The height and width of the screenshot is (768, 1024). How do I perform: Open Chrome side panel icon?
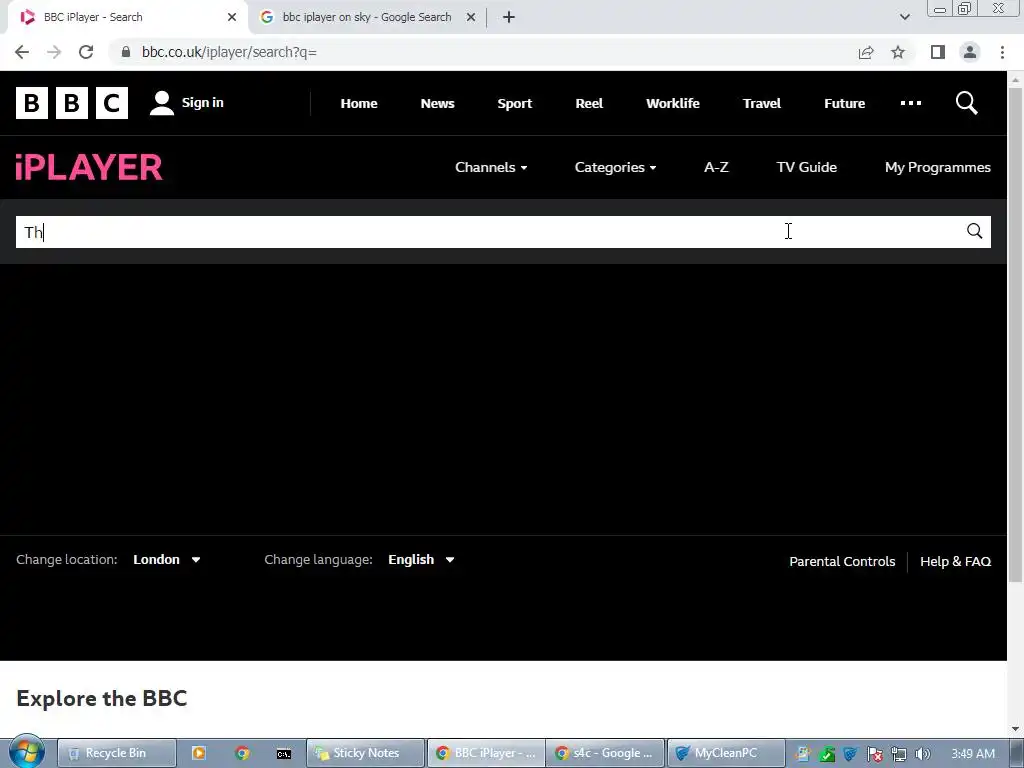938,52
